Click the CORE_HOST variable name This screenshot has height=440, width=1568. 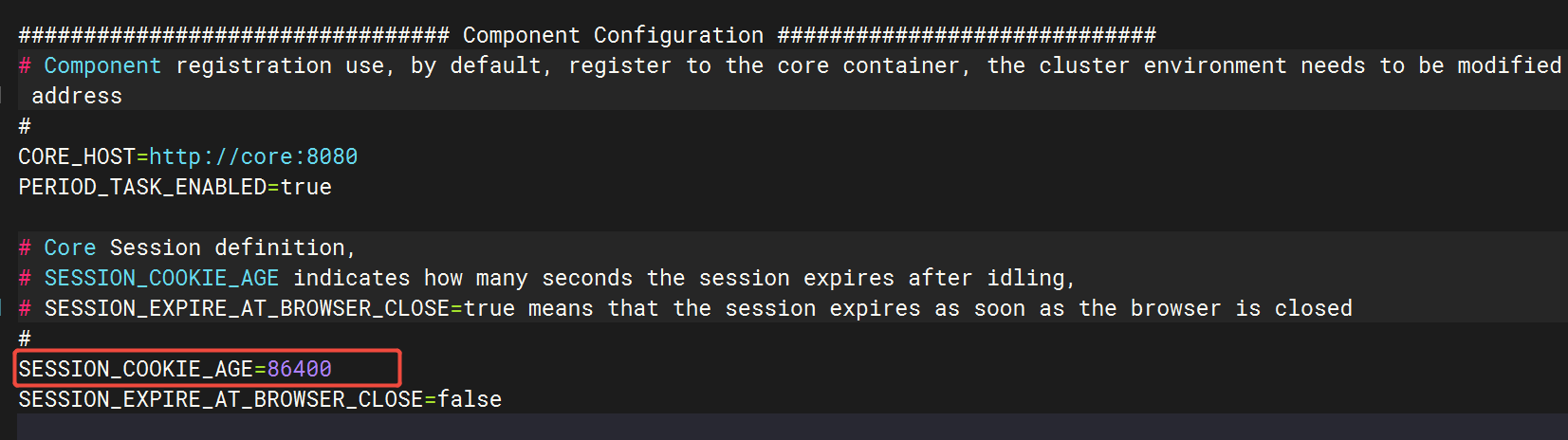[77, 156]
